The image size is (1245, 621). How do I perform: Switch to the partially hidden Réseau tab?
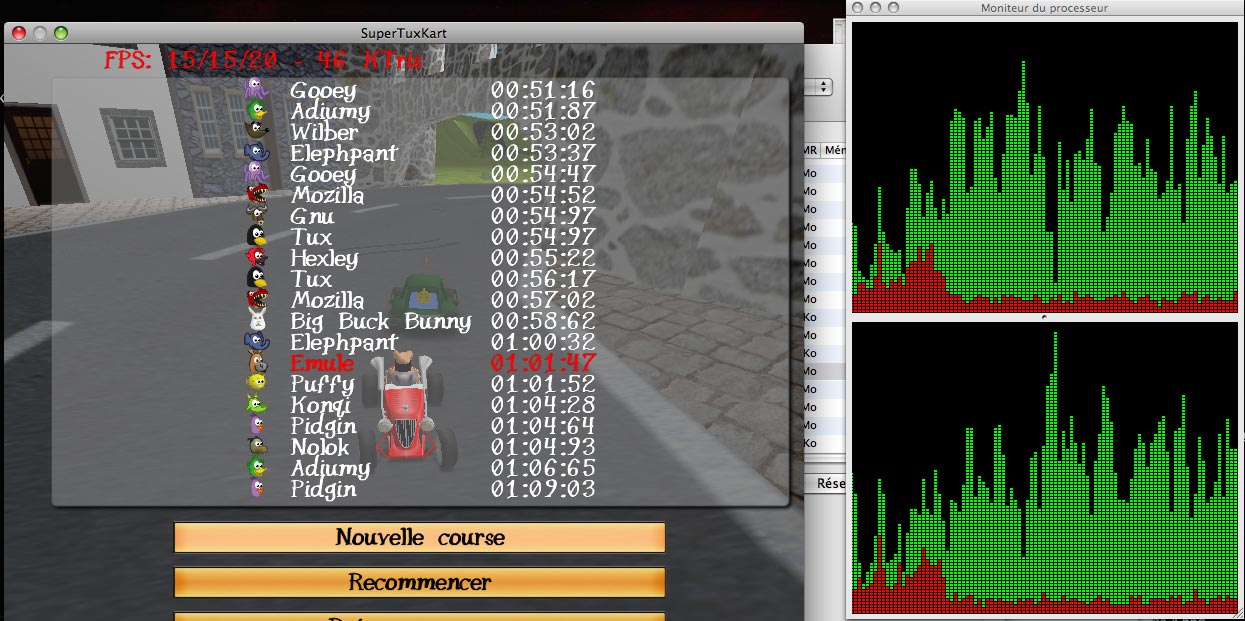(829, 483)
